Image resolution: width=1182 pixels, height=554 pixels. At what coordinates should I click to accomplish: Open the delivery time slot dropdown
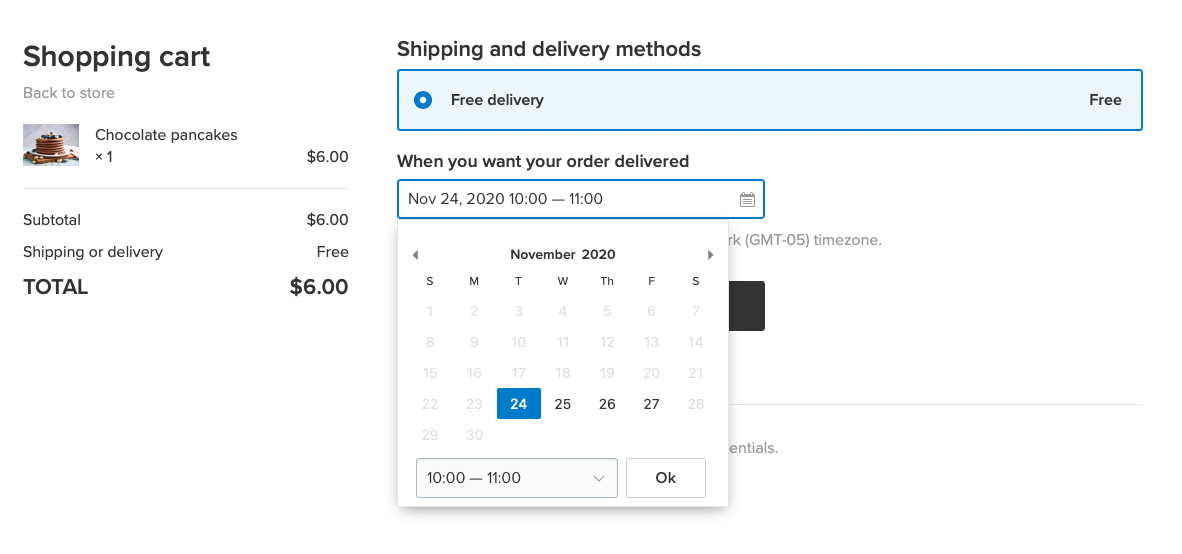[516, 478]
